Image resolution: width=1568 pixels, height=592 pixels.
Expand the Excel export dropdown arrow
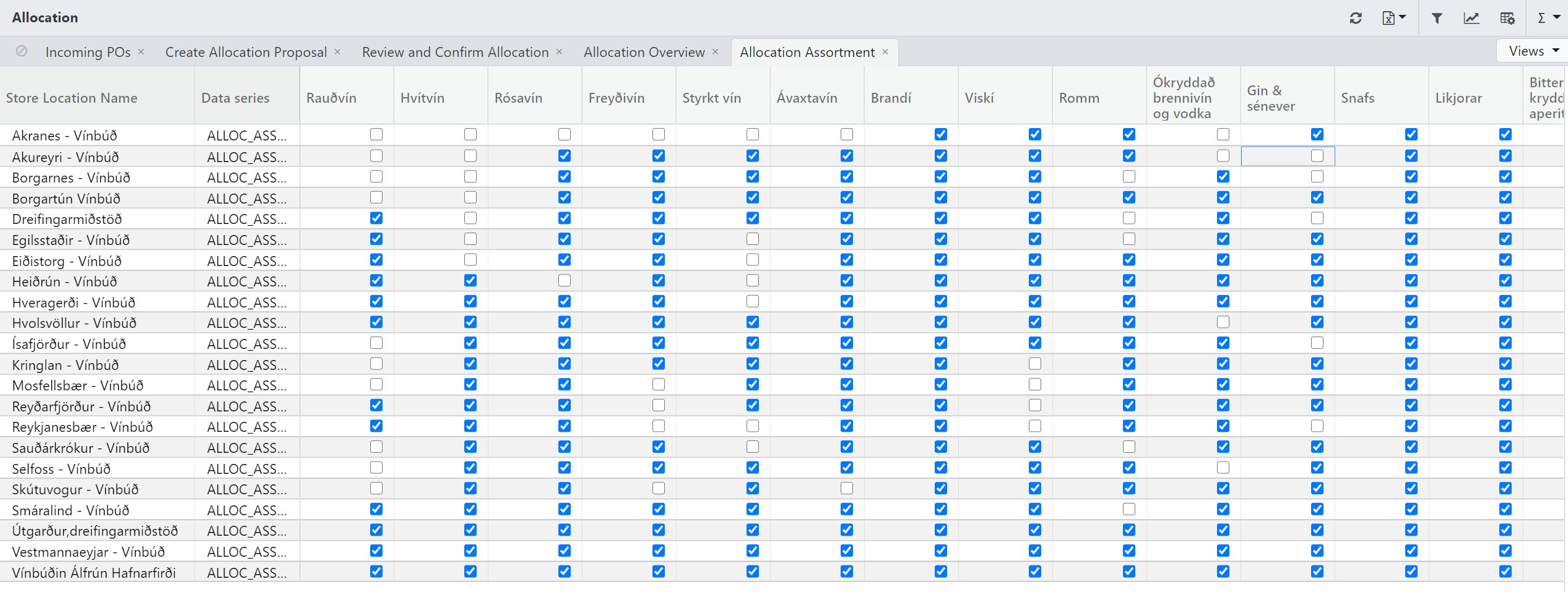click(x=1402, y=17)
